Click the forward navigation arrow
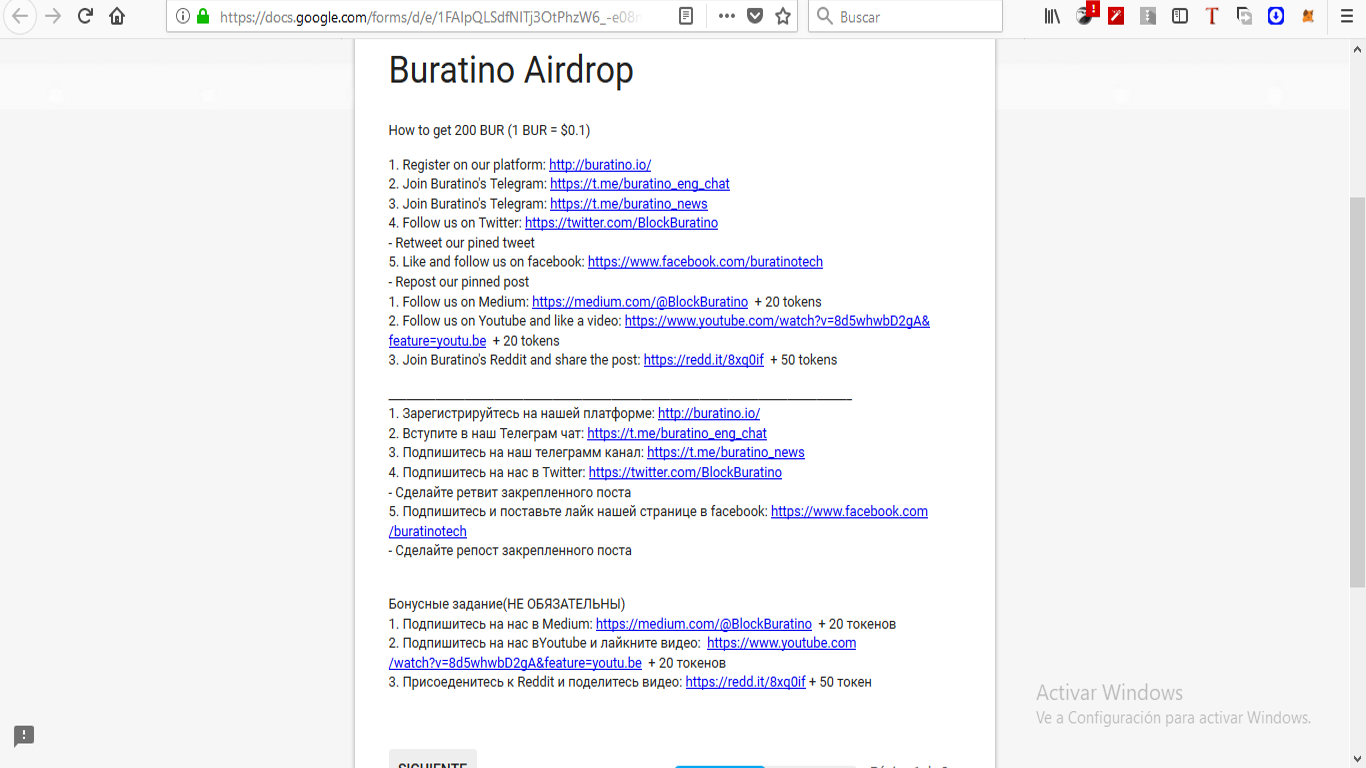The height and width of the screenshot is (768, 1366). pos(53,16)
